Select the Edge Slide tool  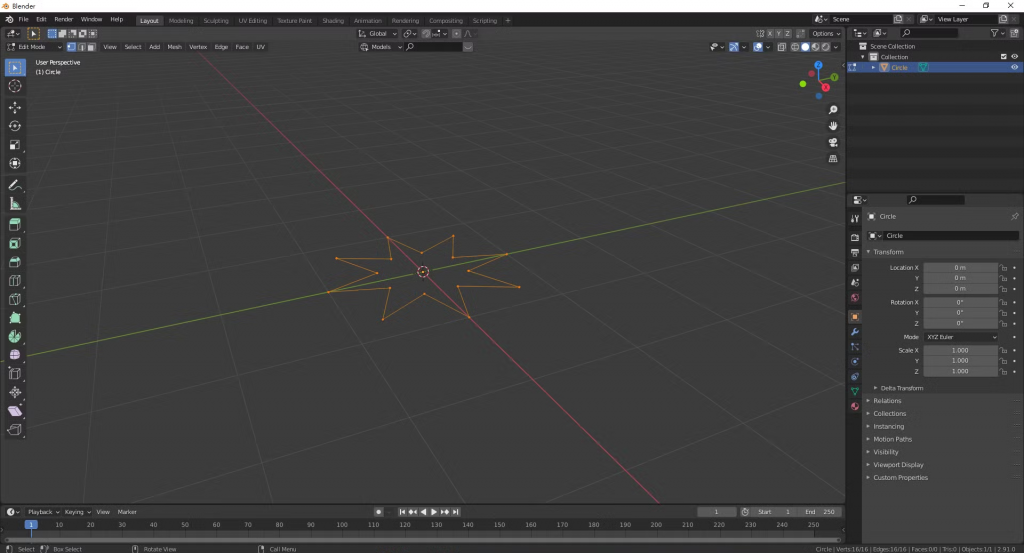coord(15,374)
